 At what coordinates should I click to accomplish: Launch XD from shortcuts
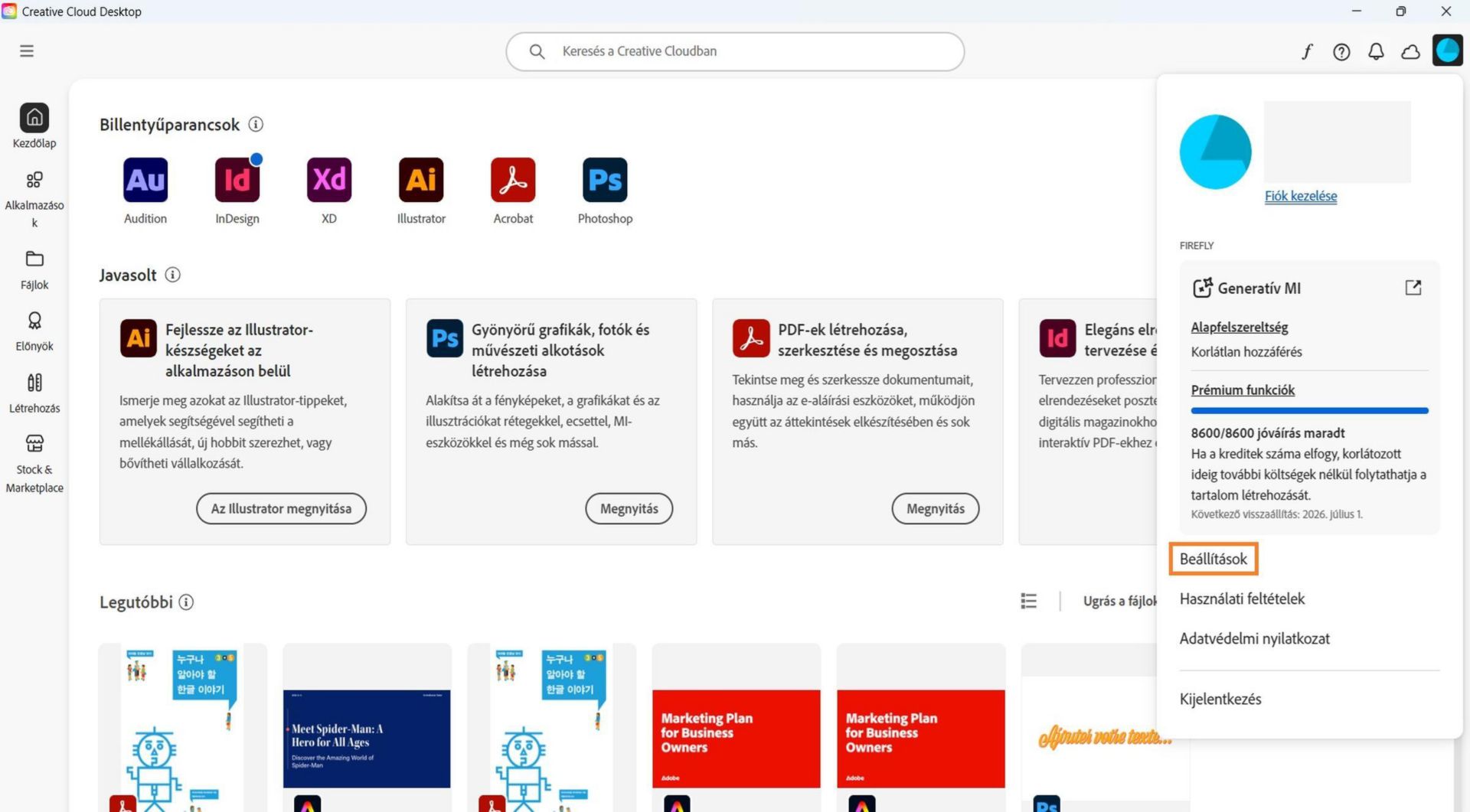click(329, 180)
